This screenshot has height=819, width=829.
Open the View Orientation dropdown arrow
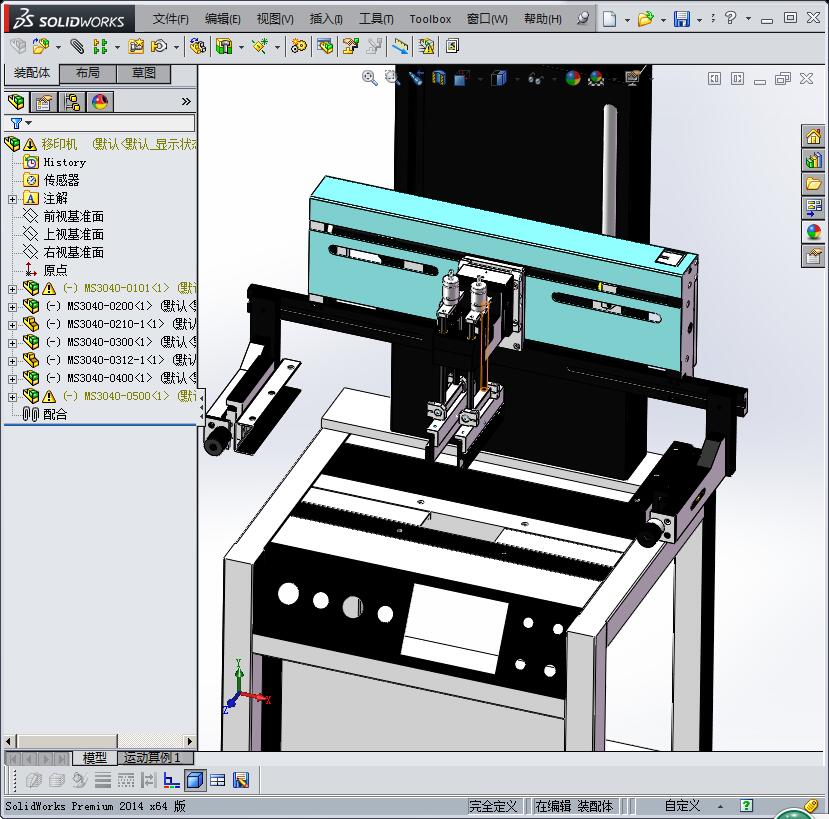(x=480, y=78)
